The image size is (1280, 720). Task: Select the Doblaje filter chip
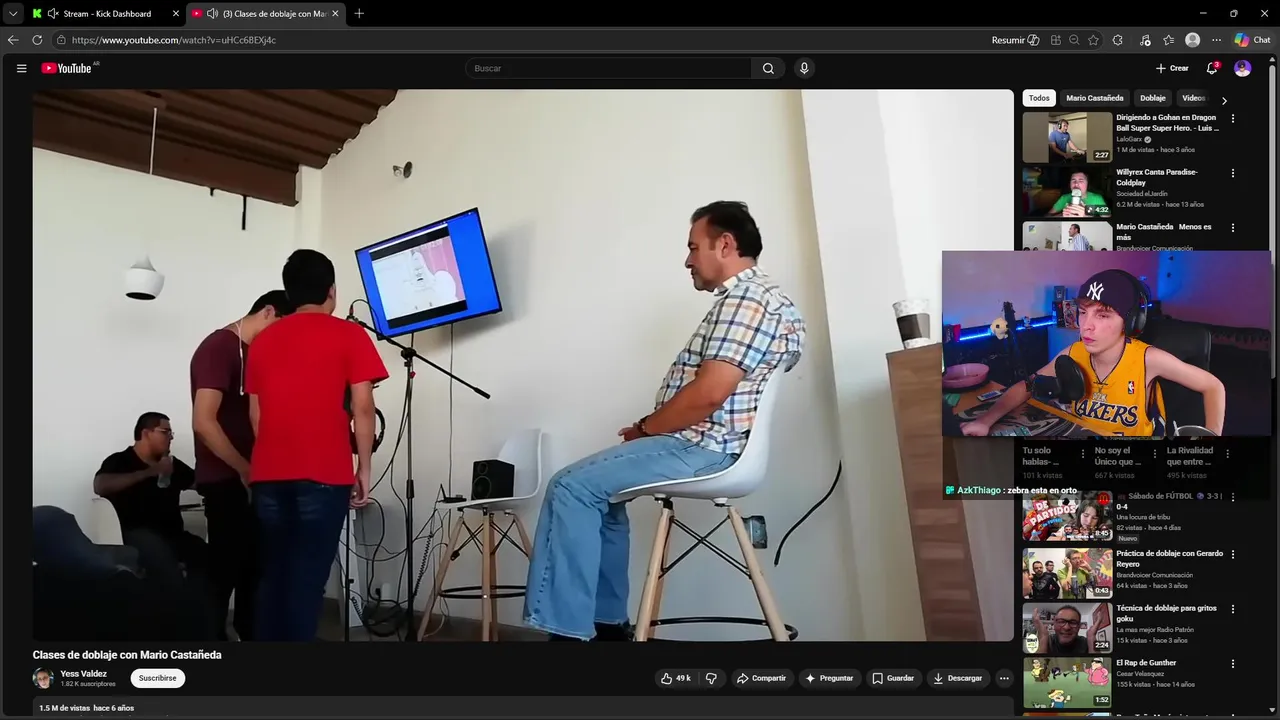click(1153, 98)
